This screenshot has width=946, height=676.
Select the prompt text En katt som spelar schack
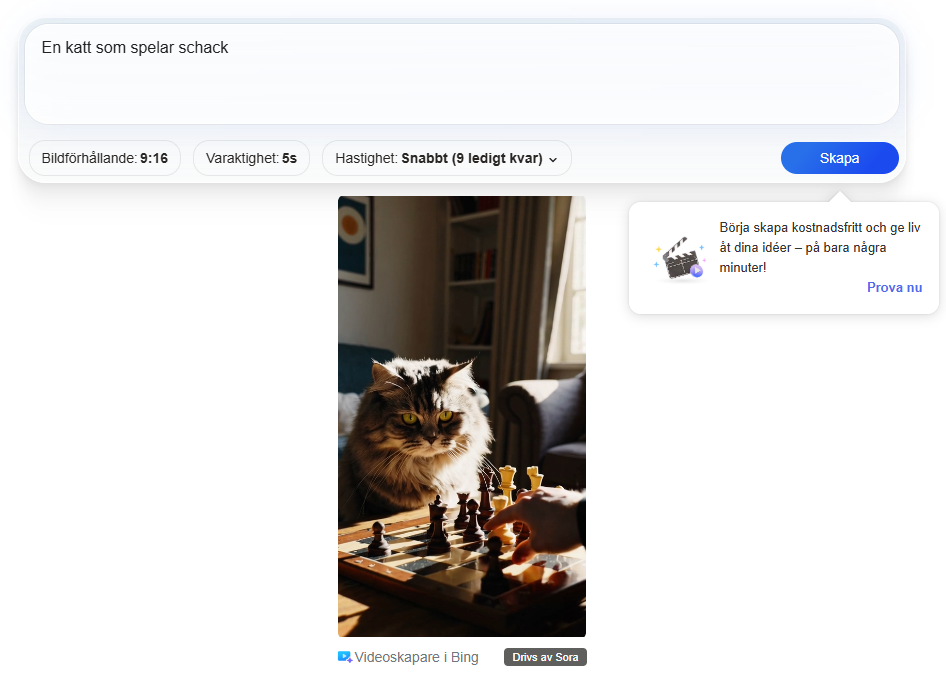click(x=133, y=46)
